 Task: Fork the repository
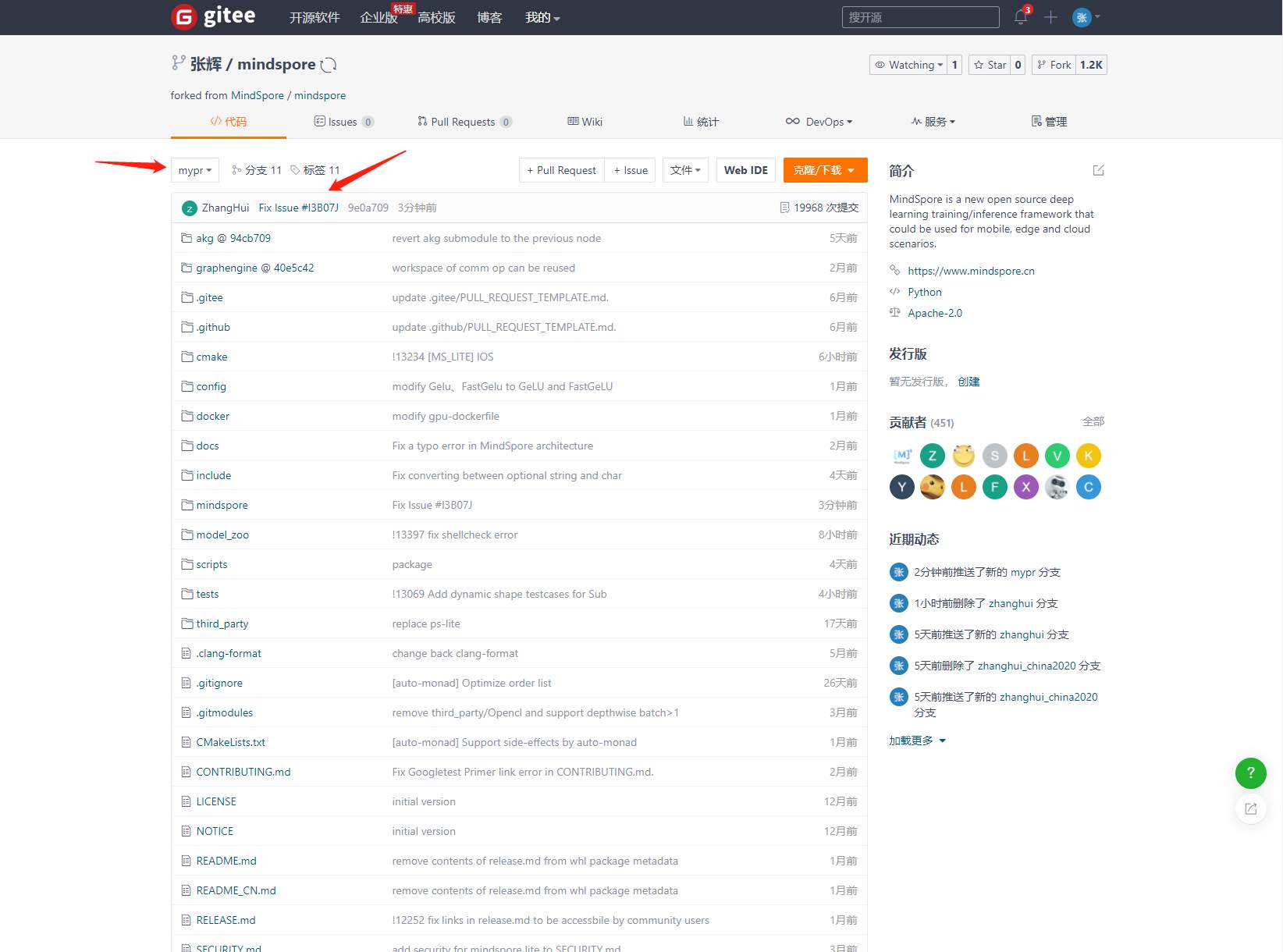tap(1054, 65)
